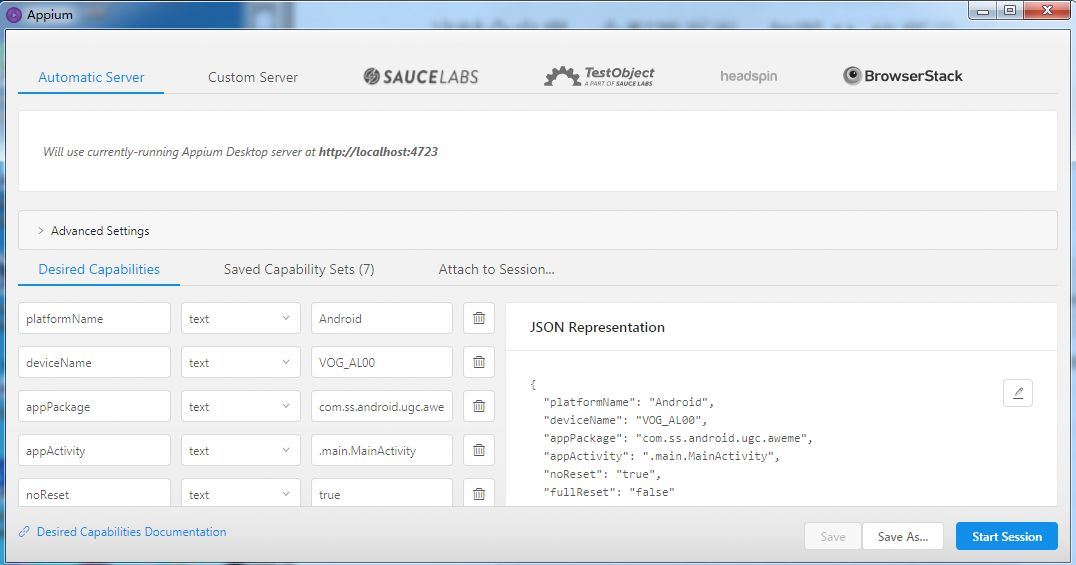Open type dropdown for platformName
The image size is (1076, 565).
(x=241, y=319)
